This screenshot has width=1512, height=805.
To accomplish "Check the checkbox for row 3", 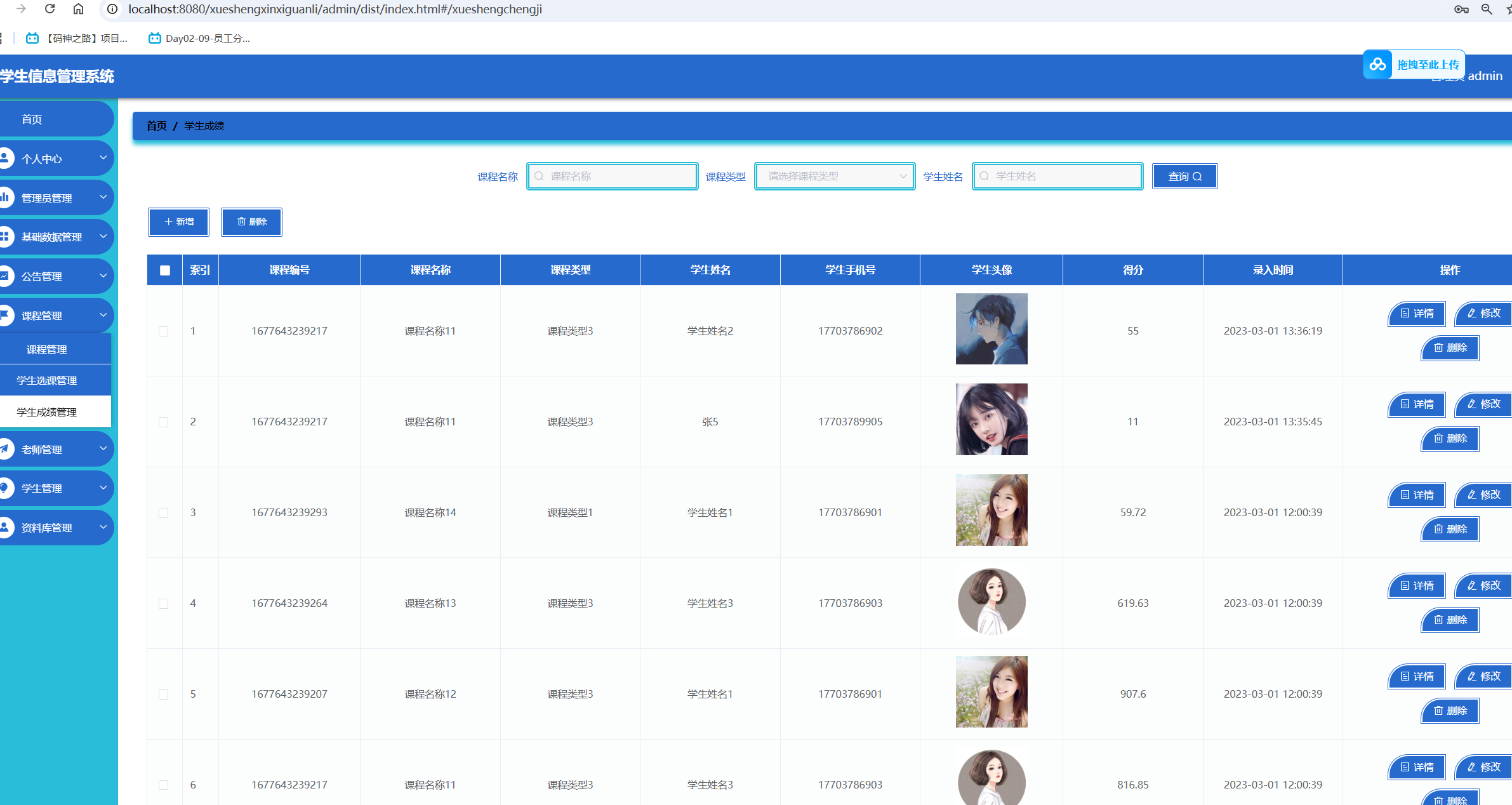I will click(x=164, y=513).
